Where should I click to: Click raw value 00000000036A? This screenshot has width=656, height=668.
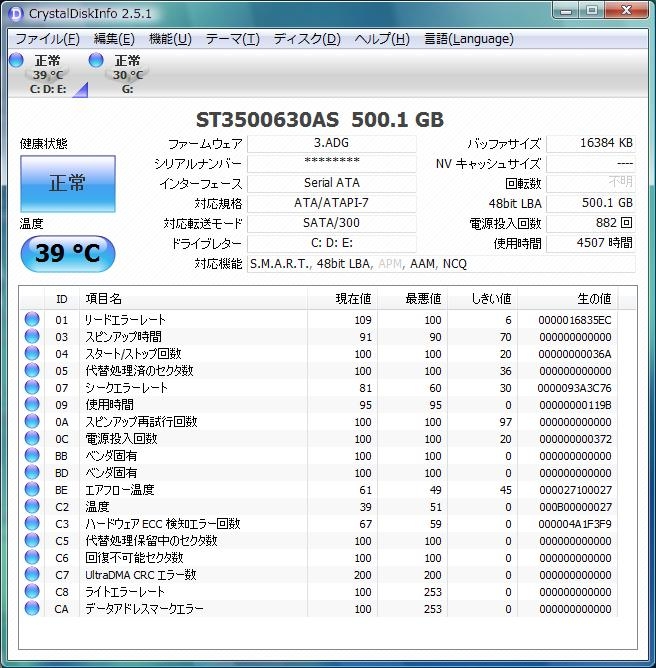tap(575, 354)
